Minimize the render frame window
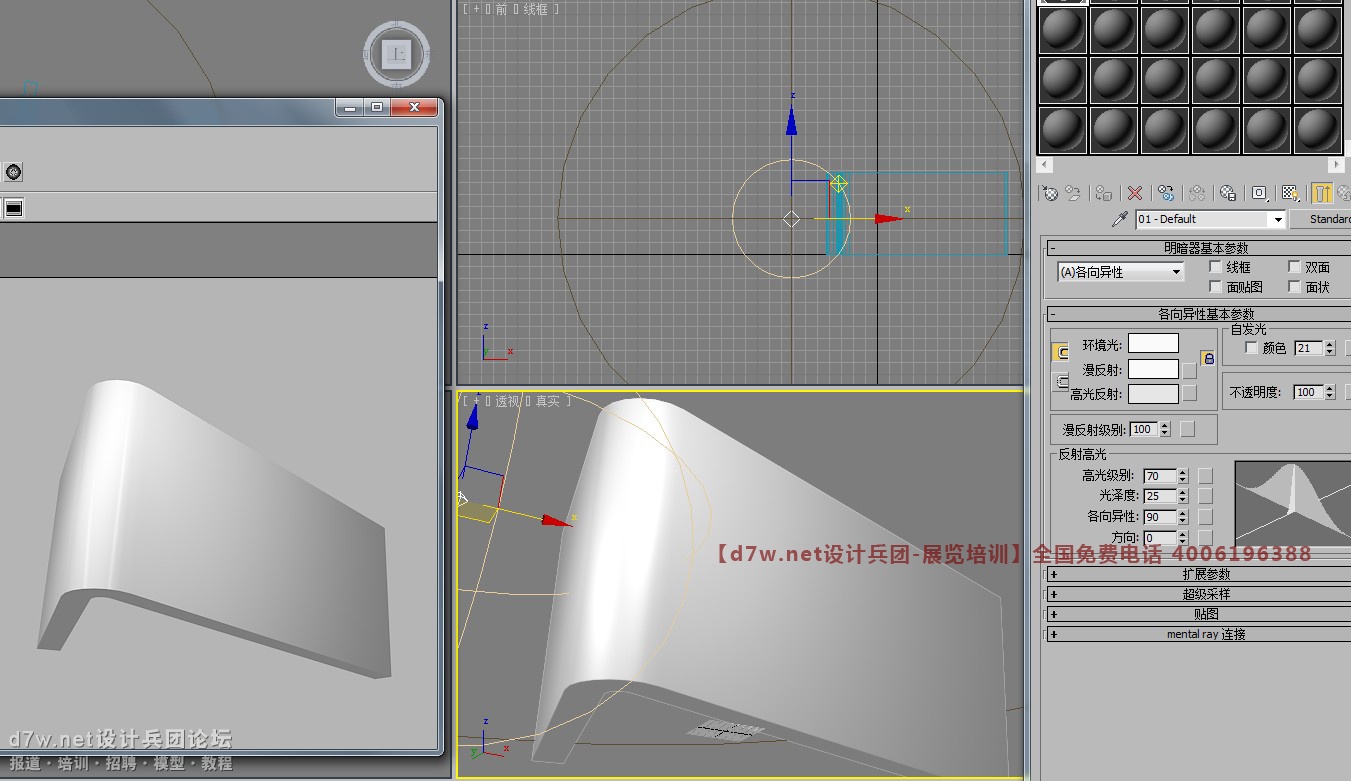Image resolution: width=1351 pixels, height=781 pixels. 350,107
